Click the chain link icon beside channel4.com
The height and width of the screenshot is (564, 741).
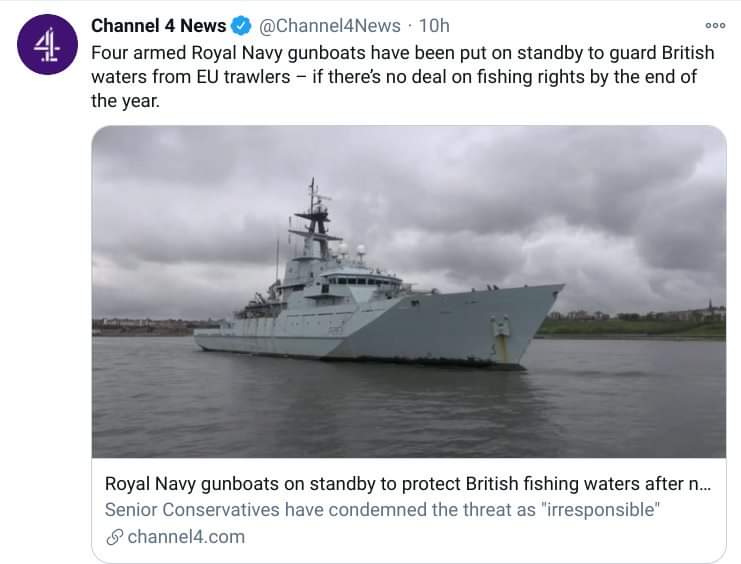(113, 537)
